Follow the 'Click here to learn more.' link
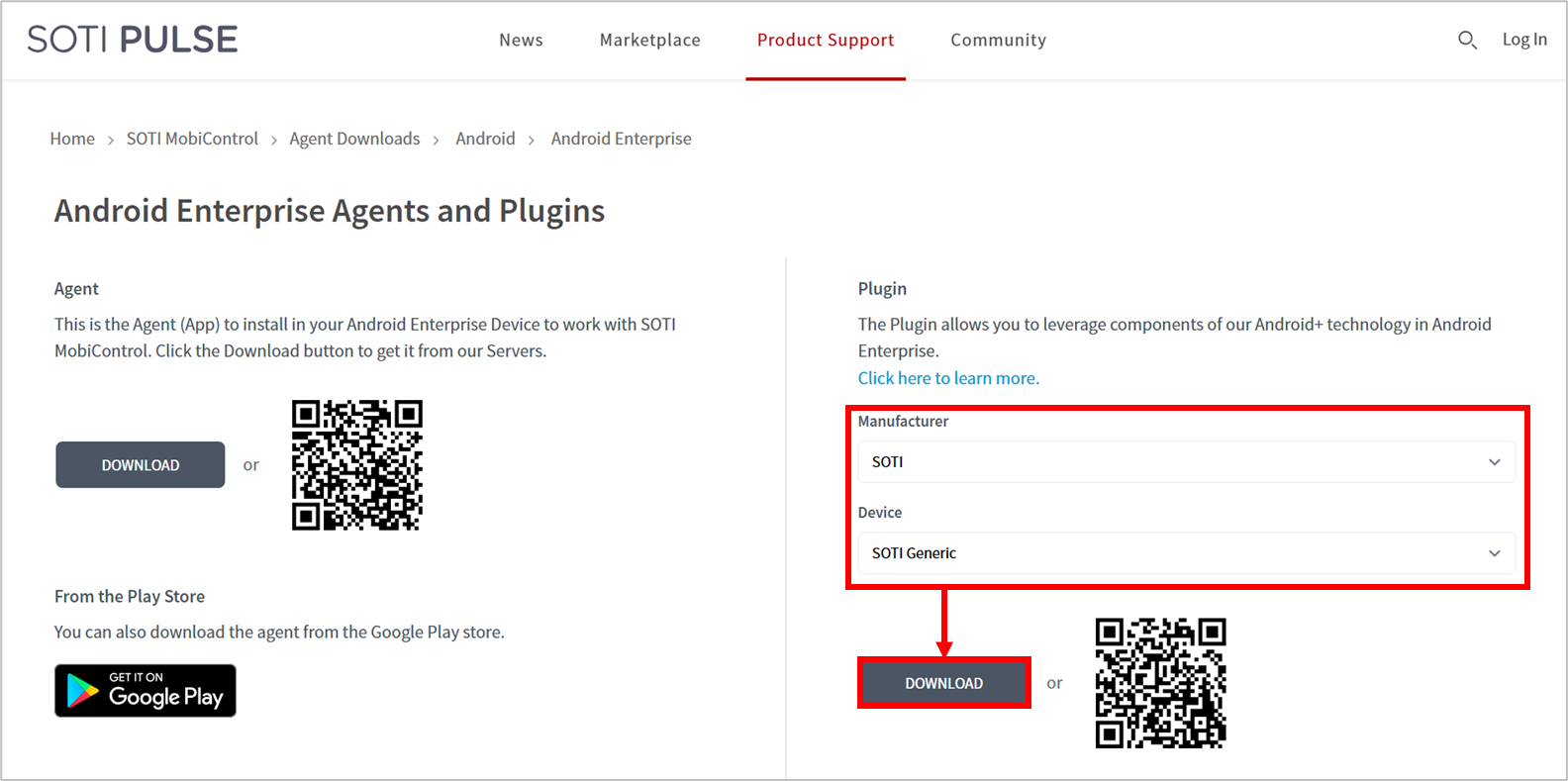Image resolution: width=1568 pixels, height=781 pixels. point(948,378)
